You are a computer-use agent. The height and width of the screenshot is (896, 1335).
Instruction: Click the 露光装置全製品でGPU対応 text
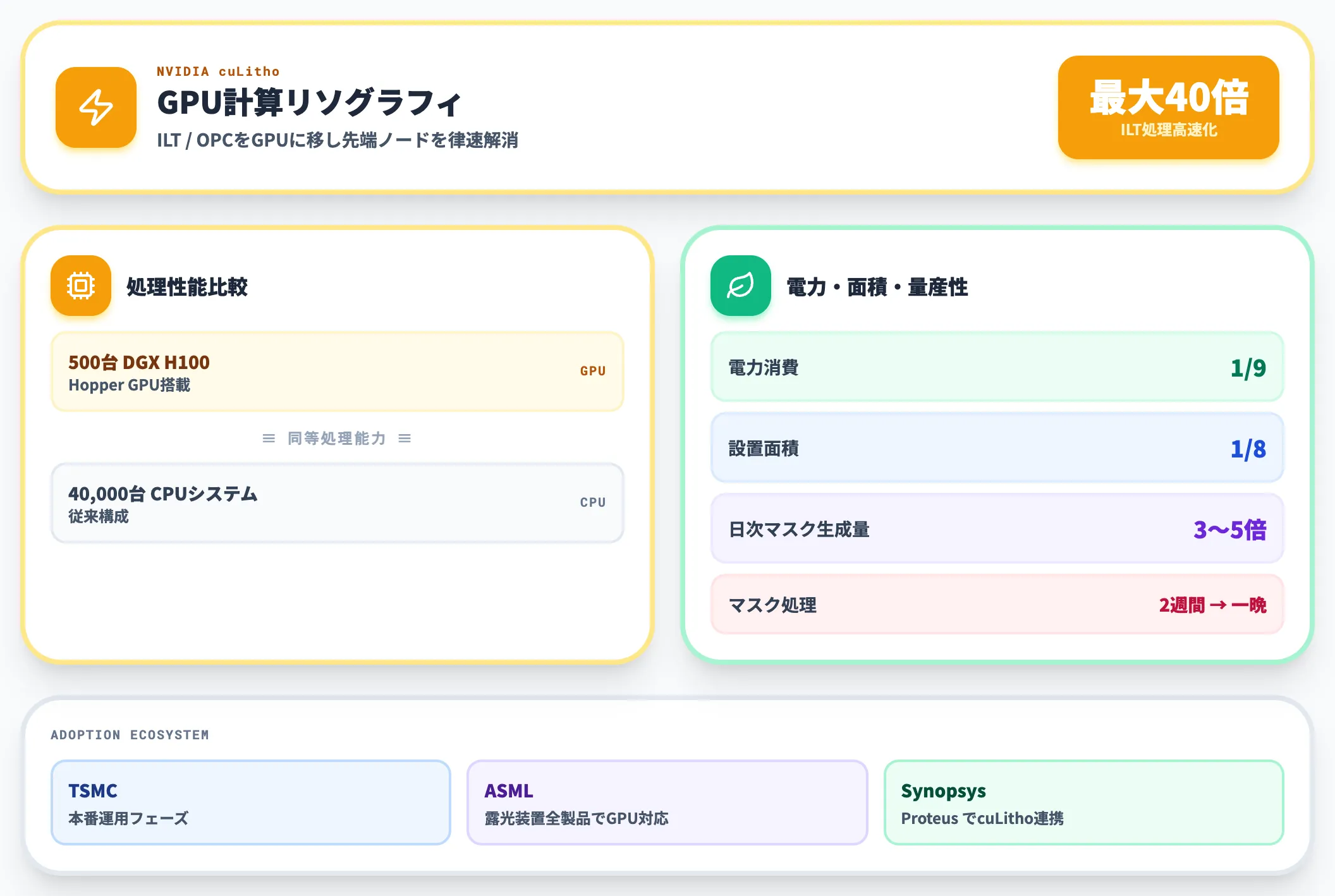tap(576, 818)
